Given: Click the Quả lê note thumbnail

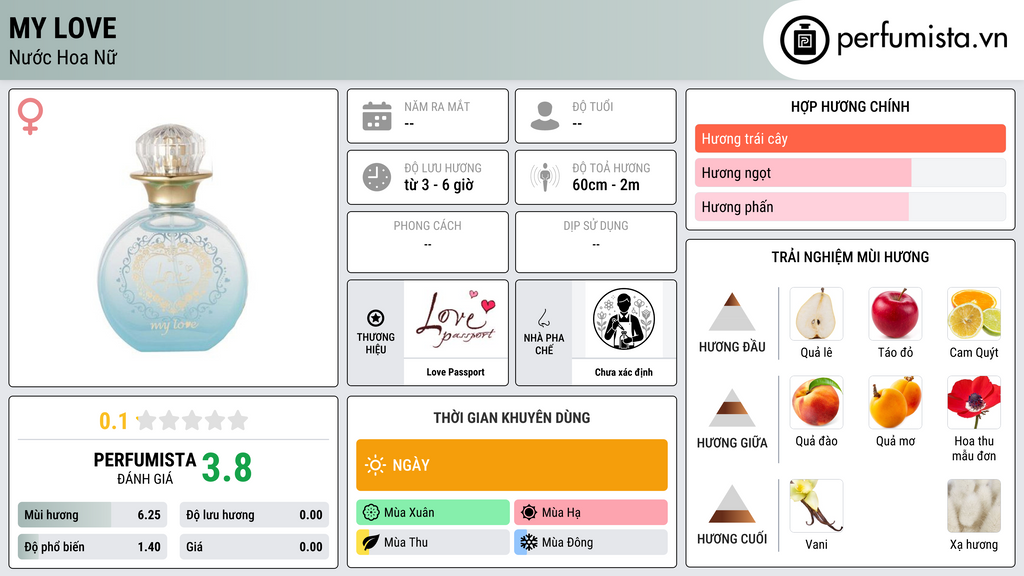Looking at the screenshot, I should point(816,314).
